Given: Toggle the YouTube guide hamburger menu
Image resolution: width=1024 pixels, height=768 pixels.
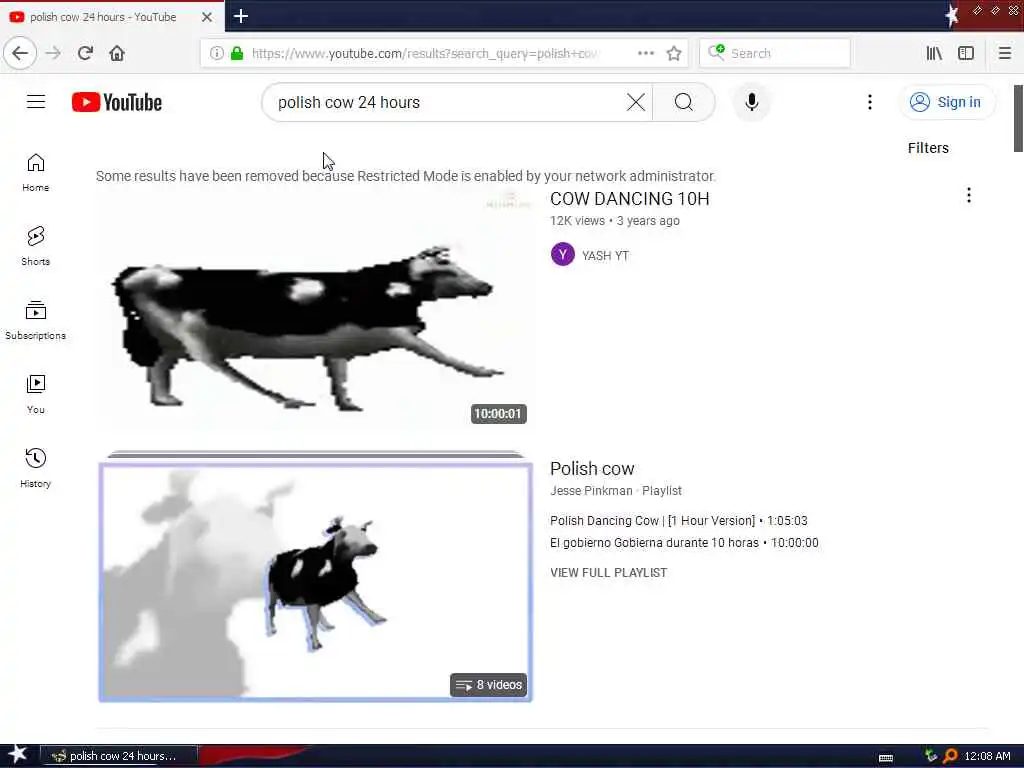Looking at the screenshot, I should (36, 102).
